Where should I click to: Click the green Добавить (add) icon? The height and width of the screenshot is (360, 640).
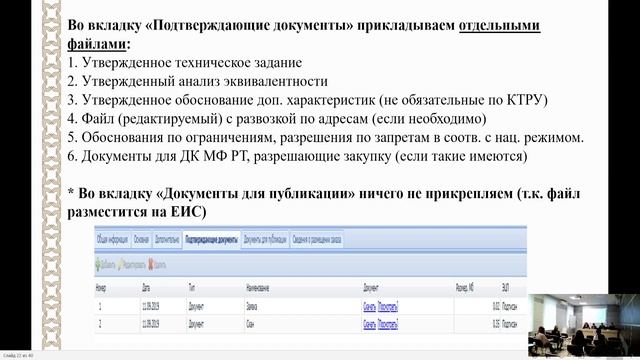[98, 265]
